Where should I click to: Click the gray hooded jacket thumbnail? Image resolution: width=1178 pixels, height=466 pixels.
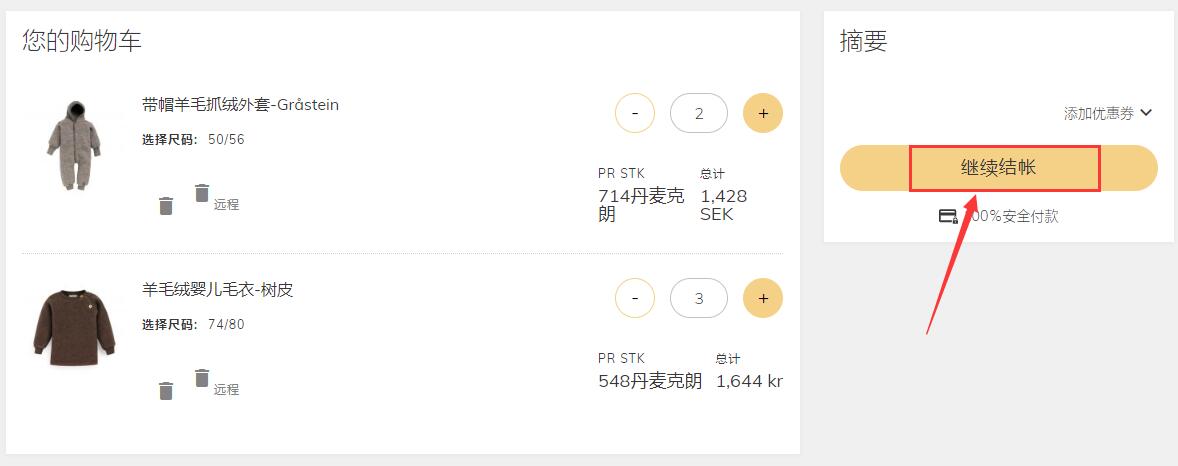[x=69, y=146]
